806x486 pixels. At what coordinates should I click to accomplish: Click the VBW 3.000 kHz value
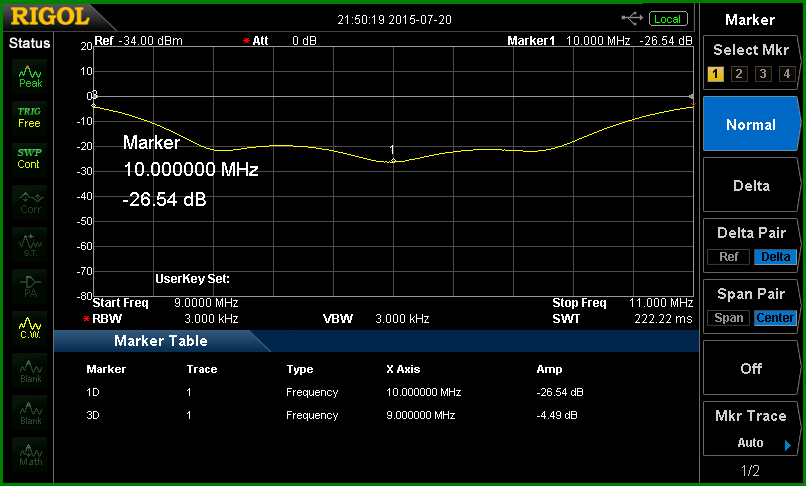coord(402,319)
